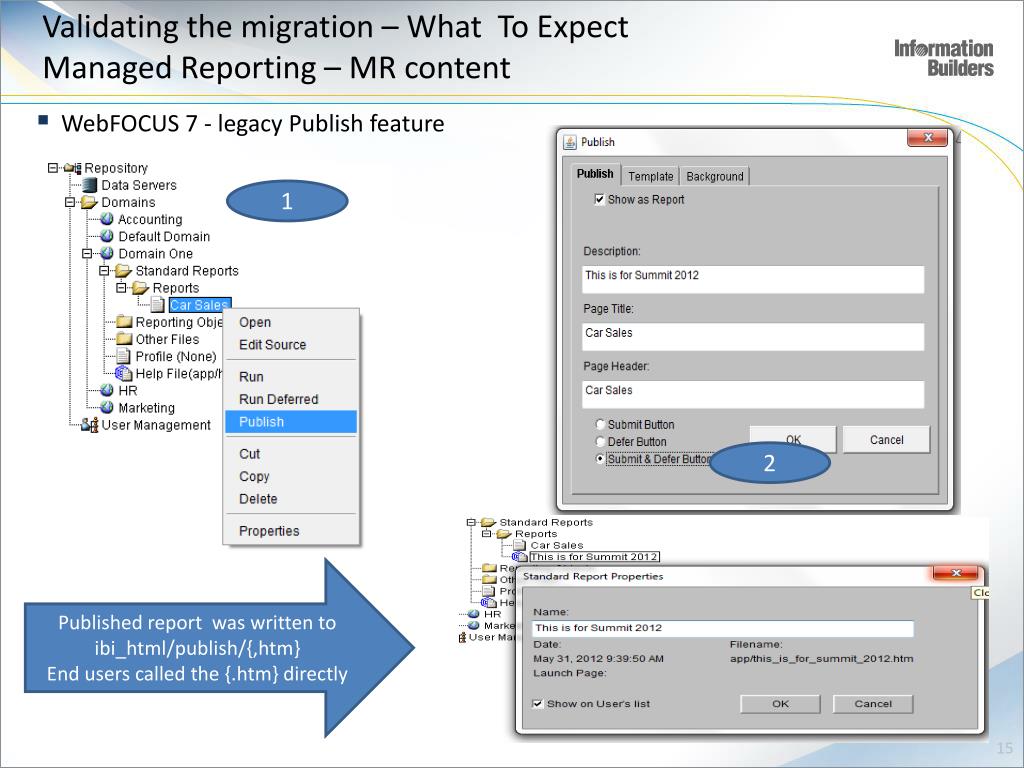
Task: Switch to the Template tab
Action: (650, 176)
